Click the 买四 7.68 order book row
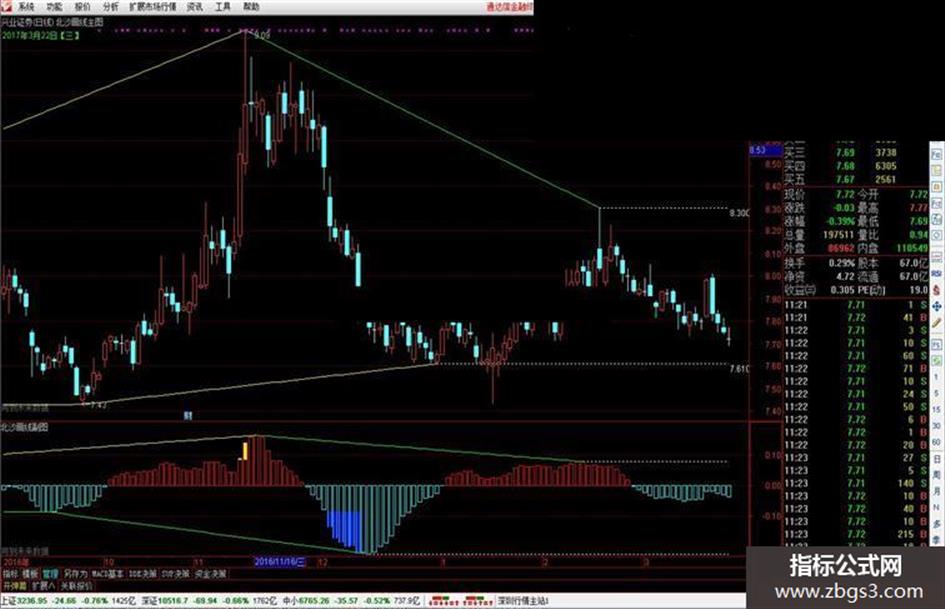 click(840, 166)
